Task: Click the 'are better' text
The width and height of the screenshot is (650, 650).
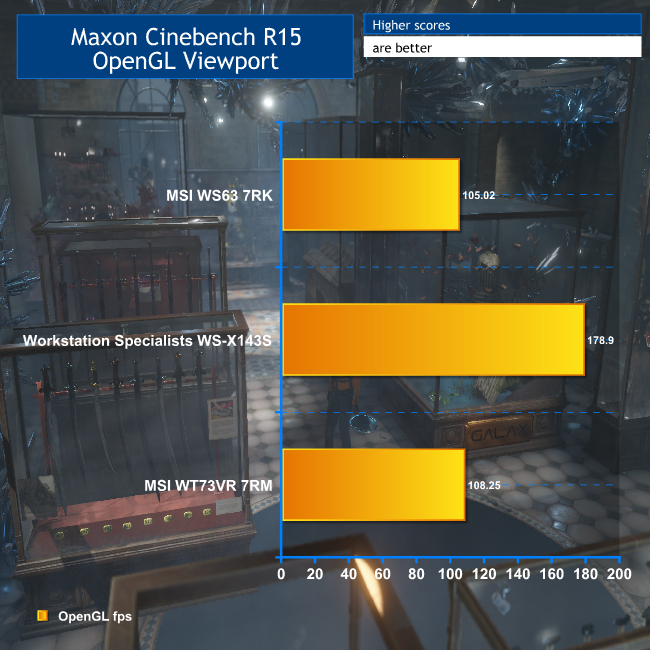Action: [x=402, y=48]
